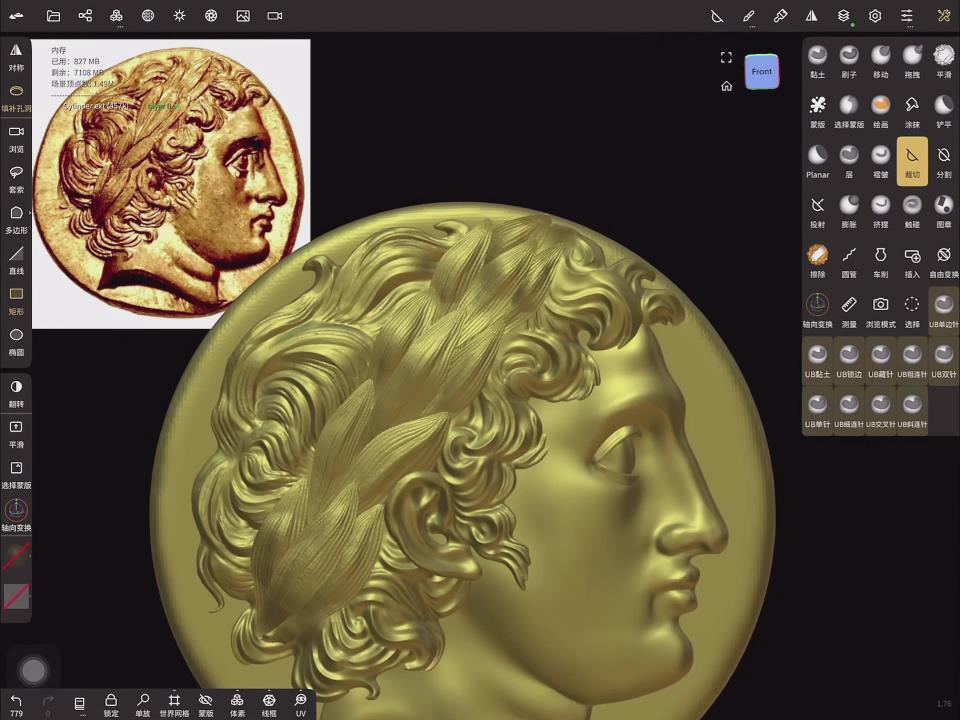Open the topology menu in top bar
This screenshot has height=720, width=960.
[148, 16]
